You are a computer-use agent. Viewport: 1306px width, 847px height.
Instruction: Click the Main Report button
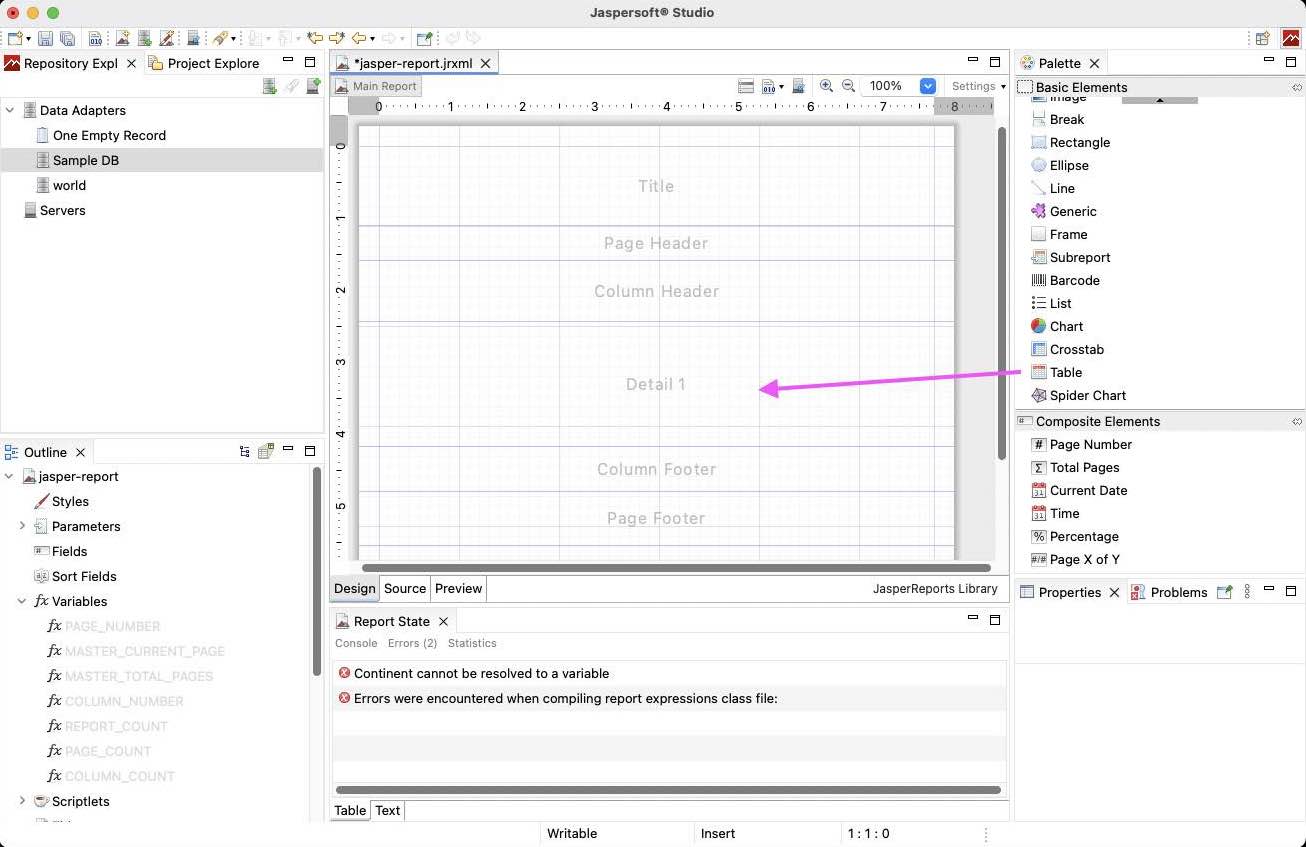376,86
